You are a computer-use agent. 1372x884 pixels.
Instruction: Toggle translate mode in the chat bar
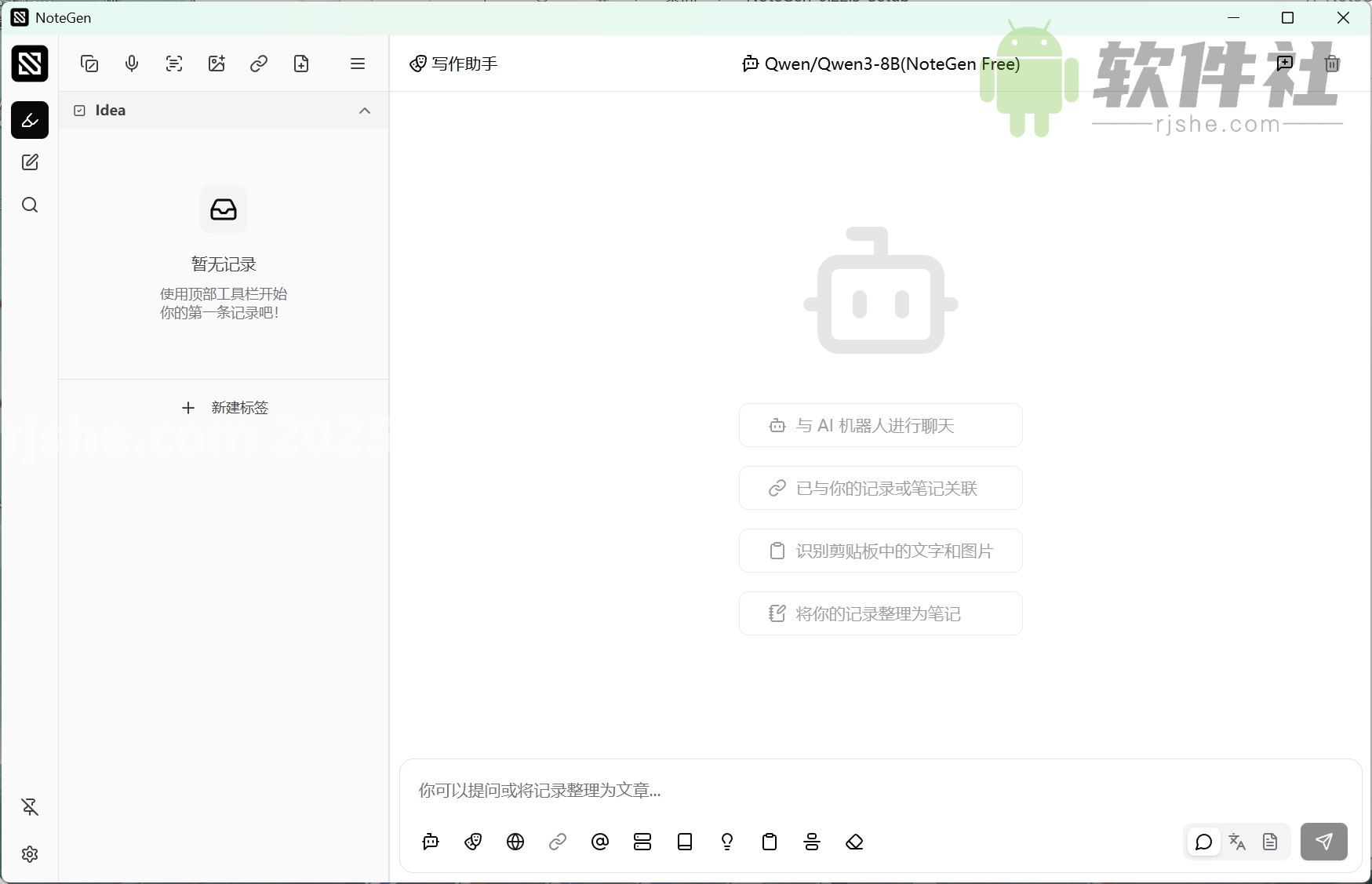1238,842
